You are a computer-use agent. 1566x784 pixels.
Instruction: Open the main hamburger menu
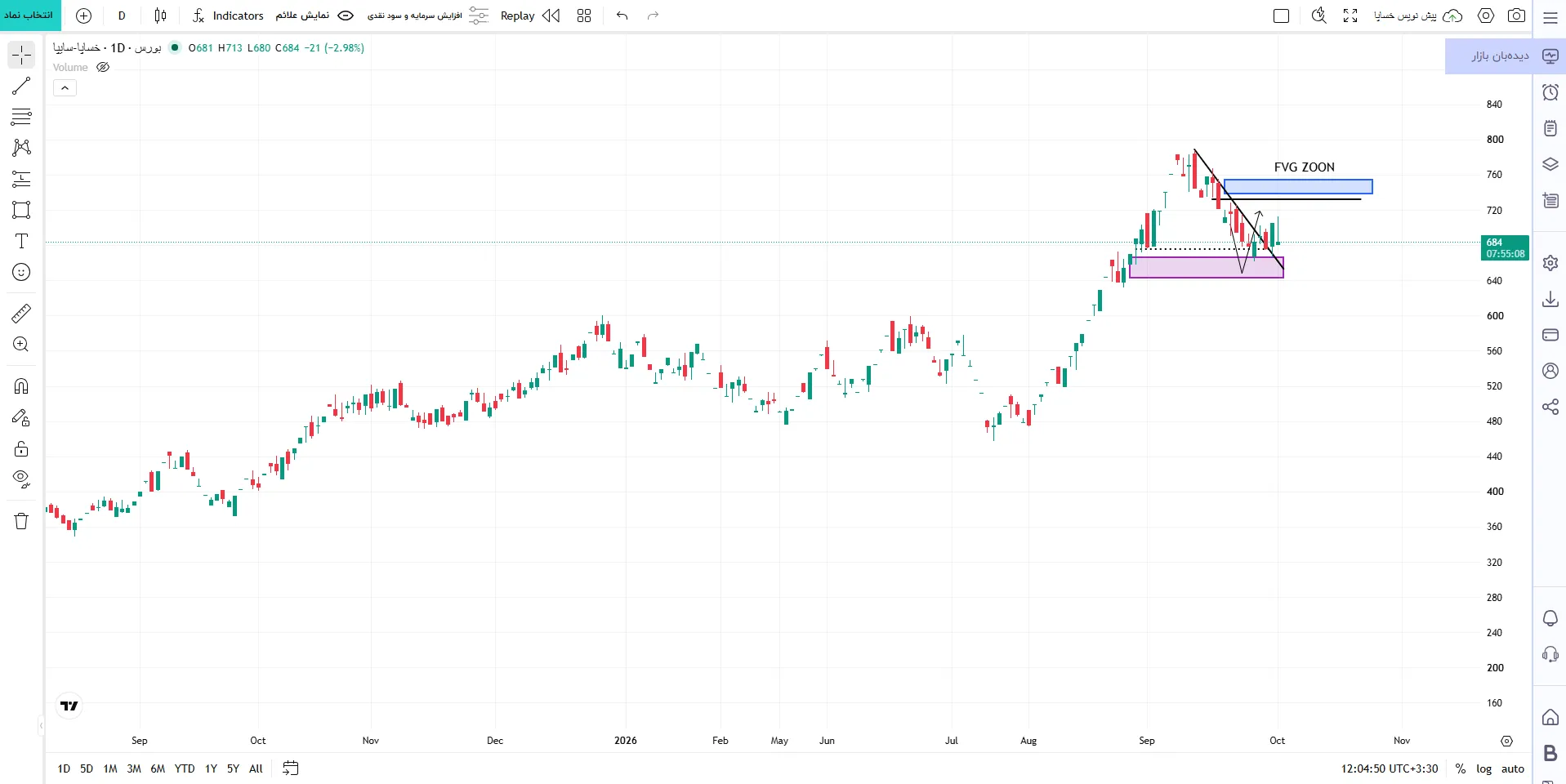click(1550, 17)
